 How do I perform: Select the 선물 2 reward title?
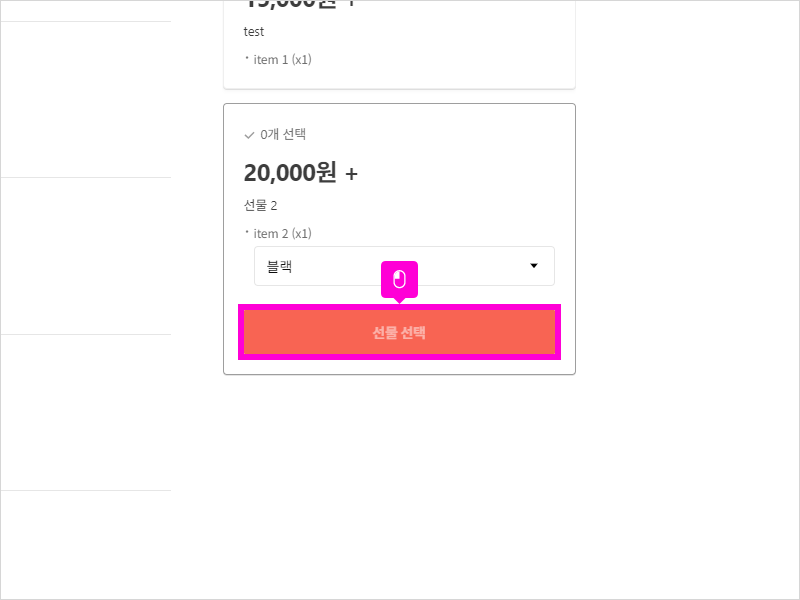[x=261, y=206]
